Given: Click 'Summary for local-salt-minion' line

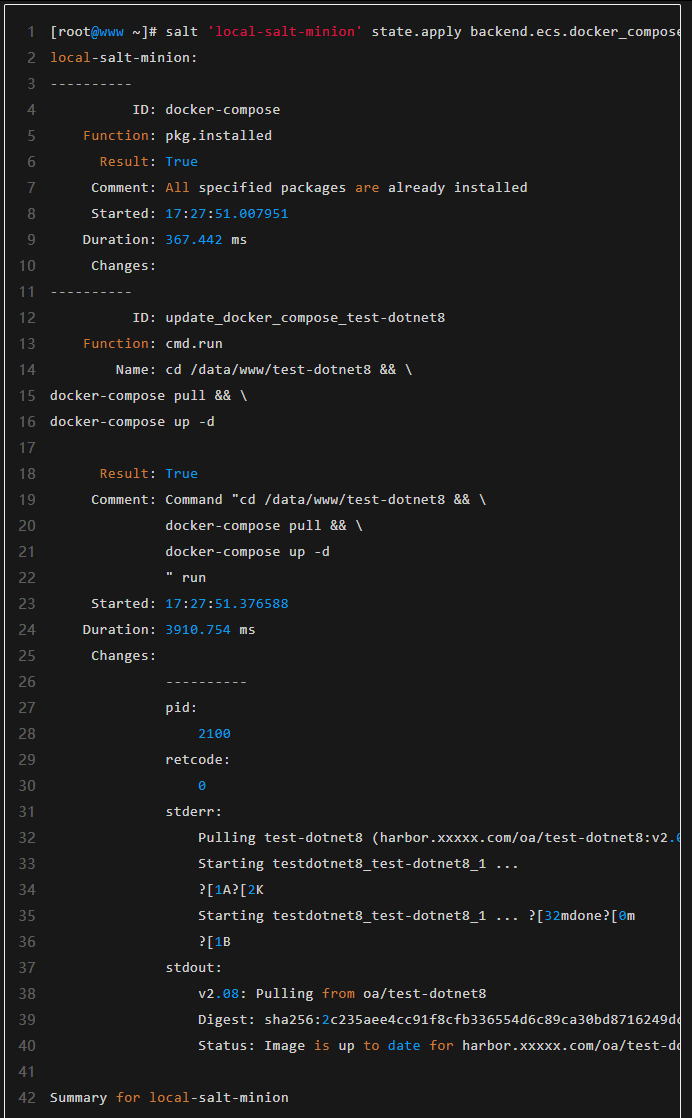Looking at the screenshot, I should coord(169,1098).
